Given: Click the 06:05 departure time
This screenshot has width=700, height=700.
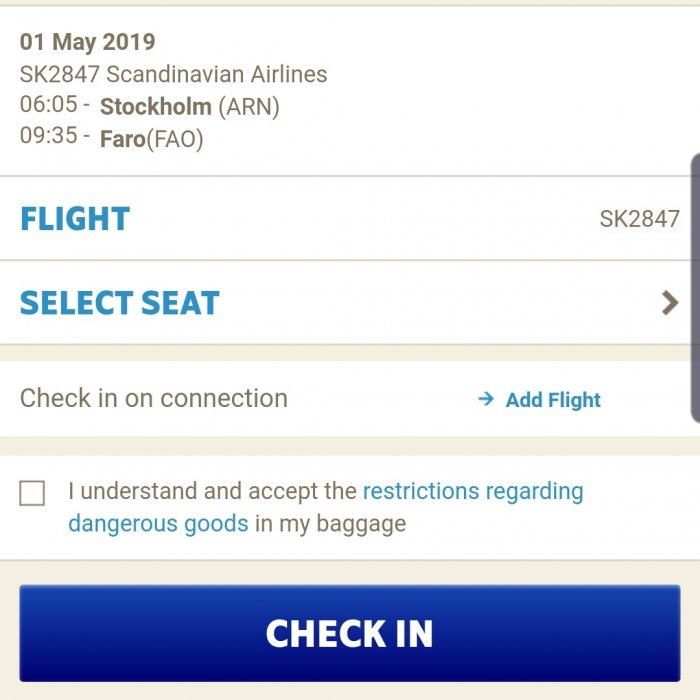Looking at the screenshot, I should click(48, 104).
